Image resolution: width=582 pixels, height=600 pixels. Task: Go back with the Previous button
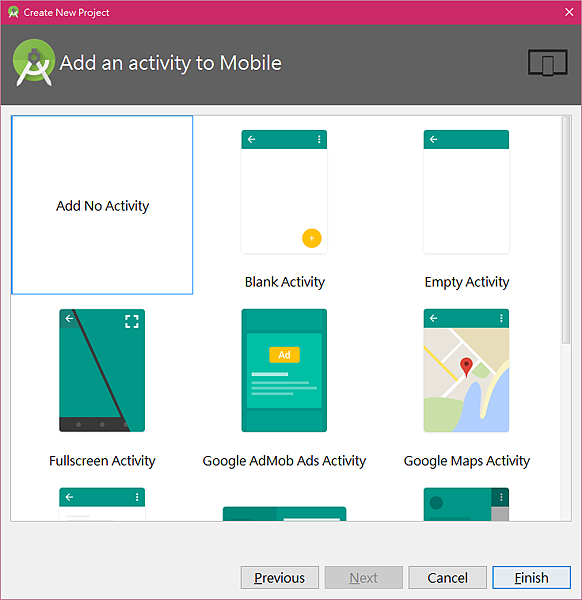coord(280,577)
